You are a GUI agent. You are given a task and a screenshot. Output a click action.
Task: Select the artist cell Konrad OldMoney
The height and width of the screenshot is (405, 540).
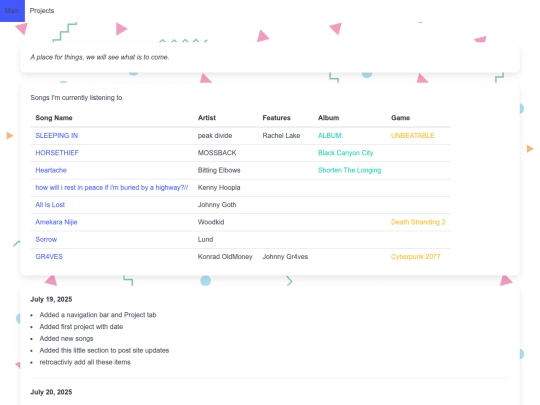pos(225,257)
